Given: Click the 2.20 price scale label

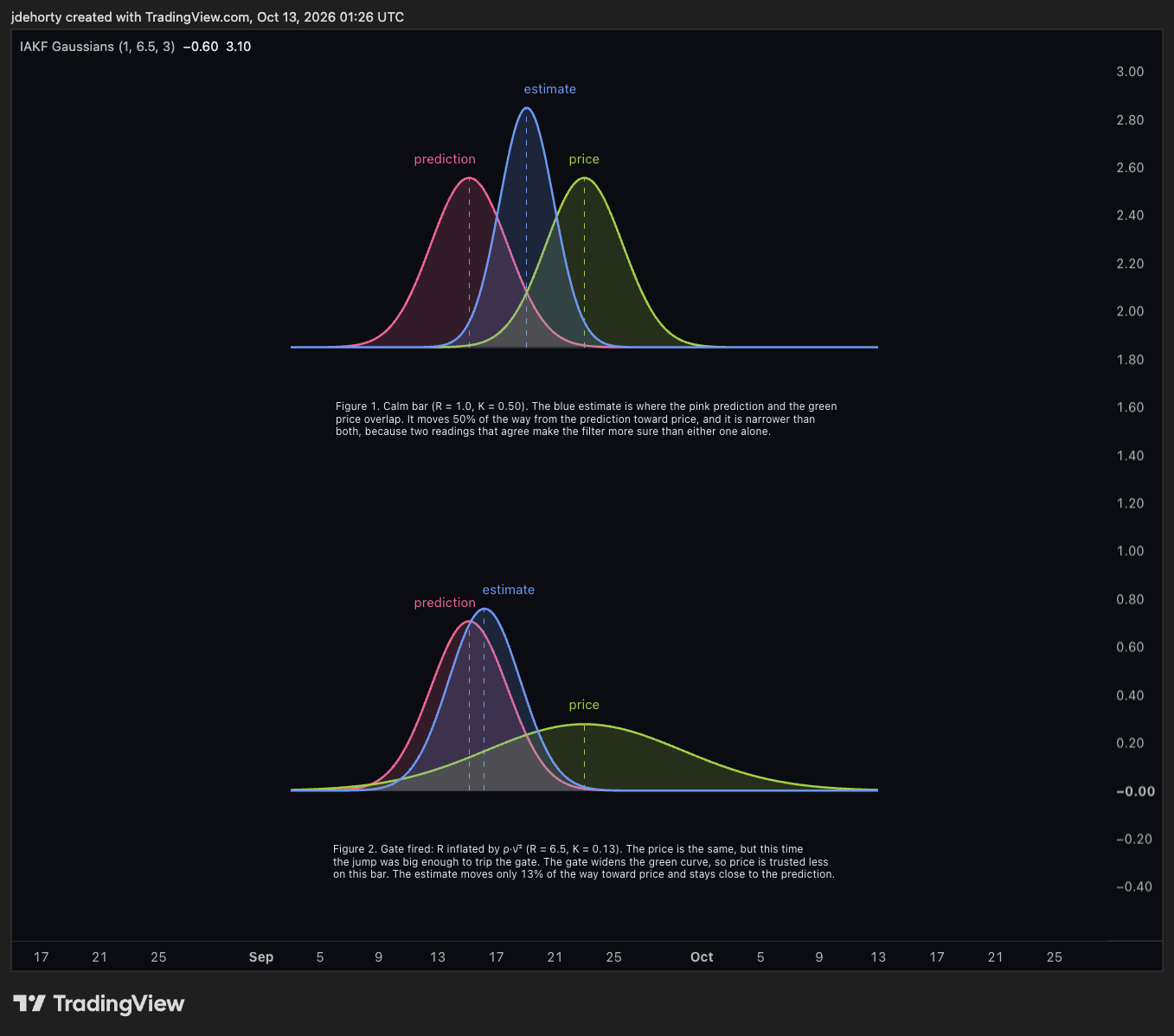Looking at the screenshot, I should point(1130,264).
